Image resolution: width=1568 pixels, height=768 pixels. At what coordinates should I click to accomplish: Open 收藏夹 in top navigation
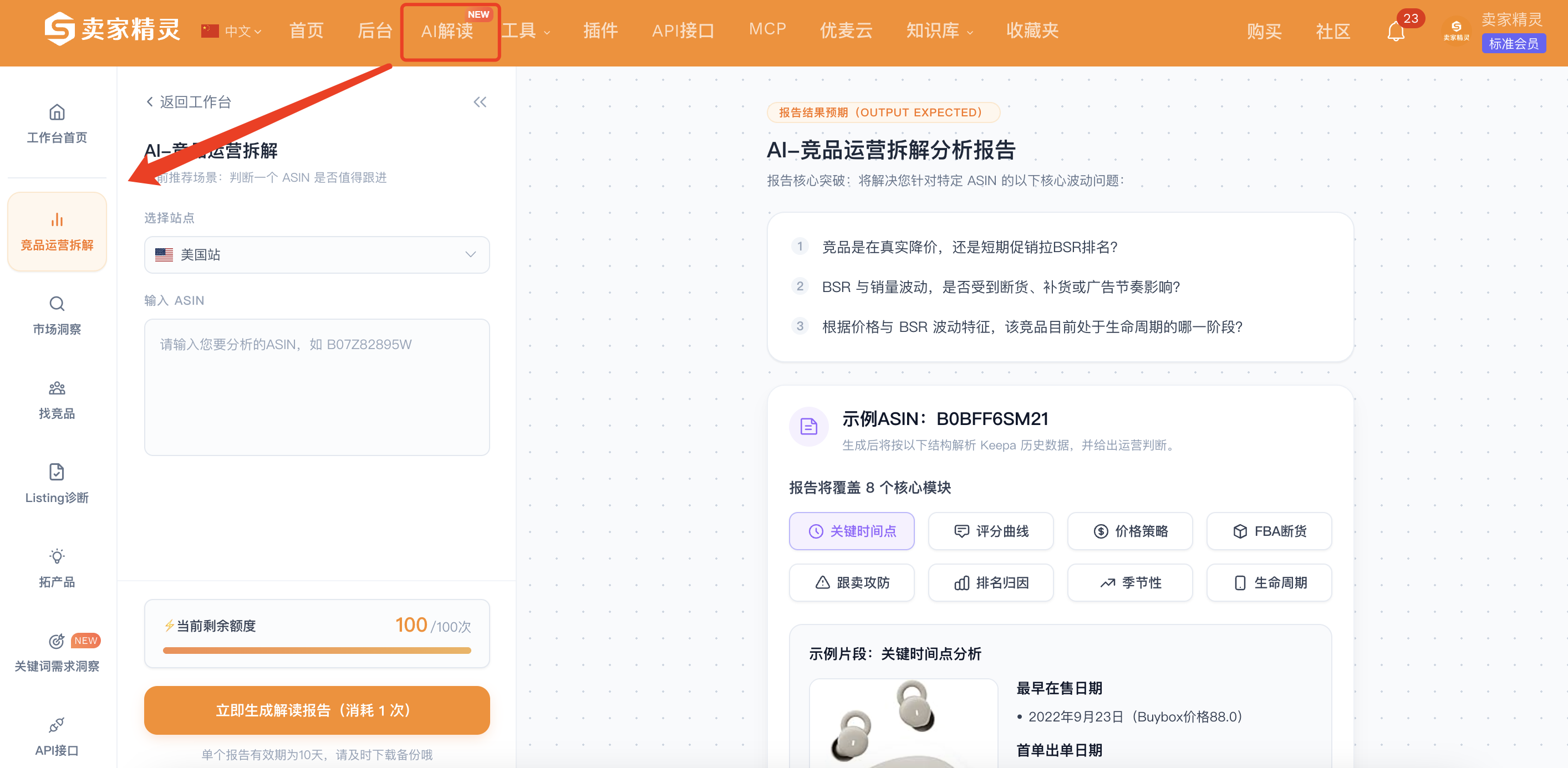1032,30
